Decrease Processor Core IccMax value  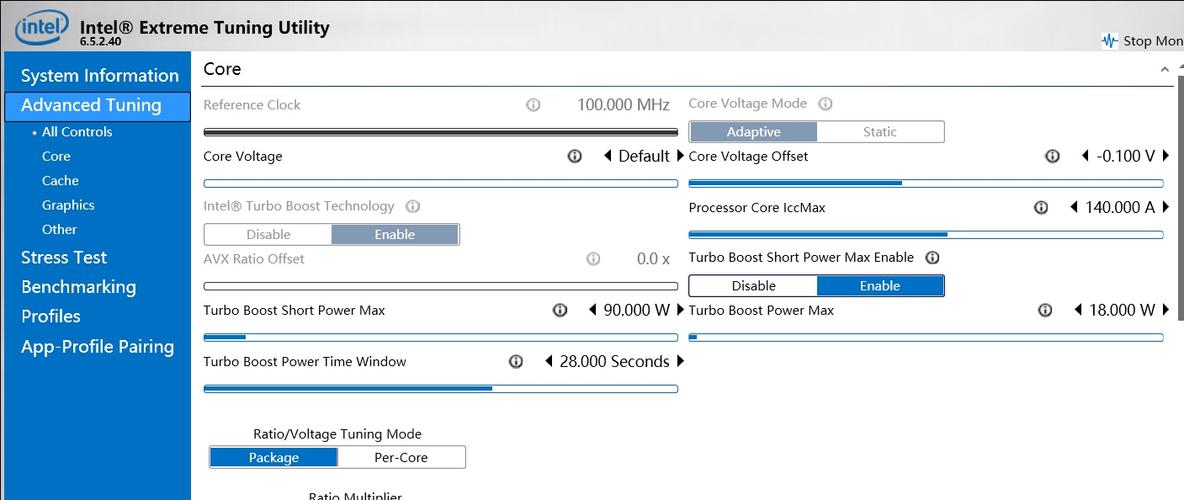click(x=1075, y=207)
